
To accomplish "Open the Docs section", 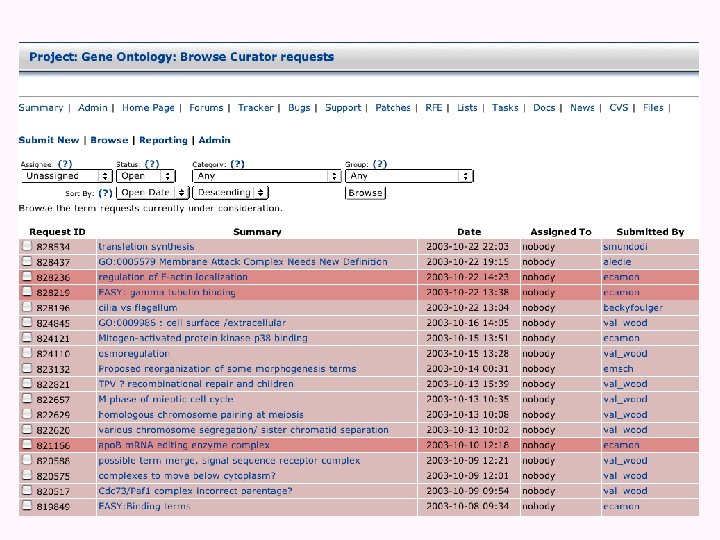I will (544, 107).
